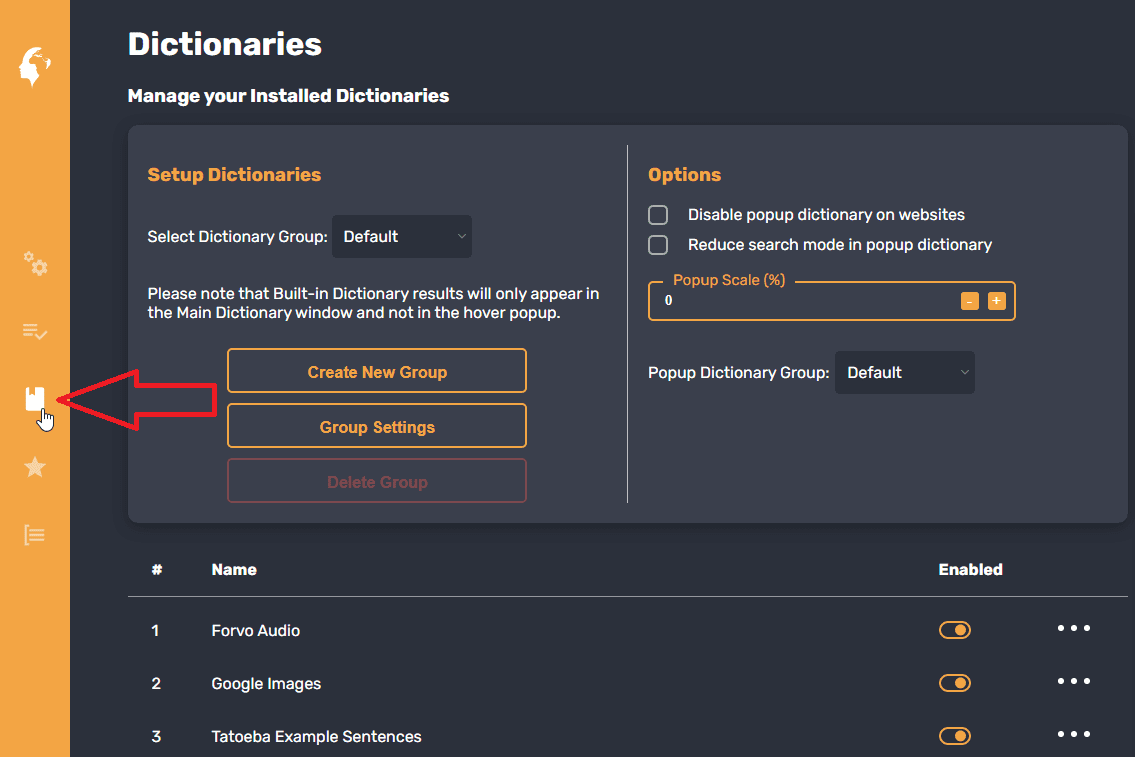This screenshot has height=757, width=1135.
Task: Open the Dictionaries book sidebar icon
Action: pos(35,399)
